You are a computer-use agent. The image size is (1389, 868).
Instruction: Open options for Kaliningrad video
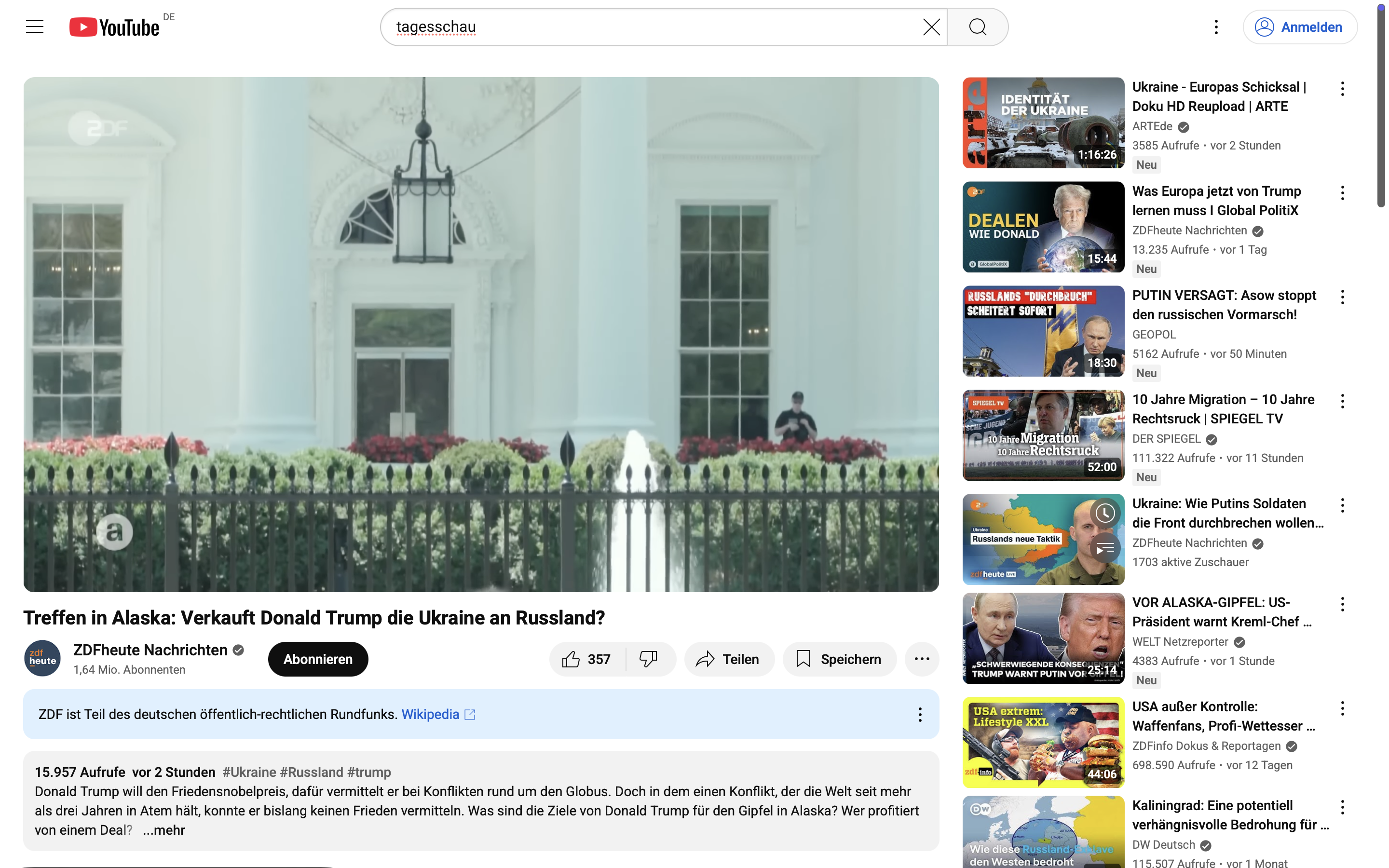[1342, 808]
